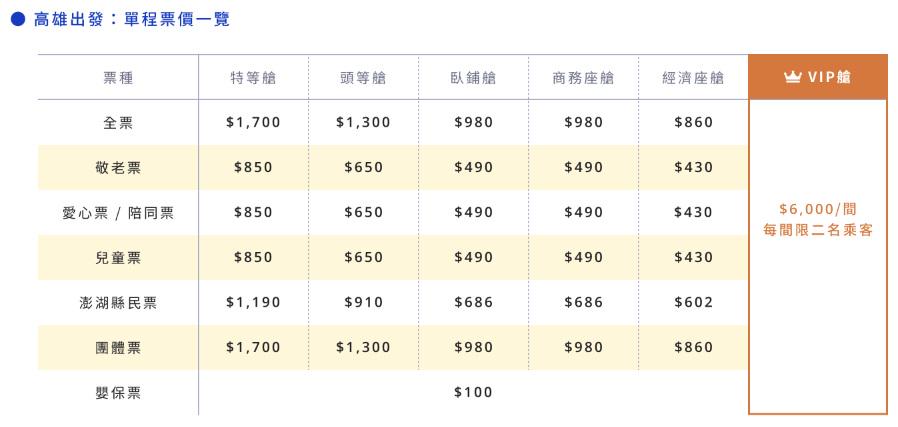Viewport: 898px width, 427px height.
Task: Click the 愛心票 / 陪同票 row label
Action: 119,213
